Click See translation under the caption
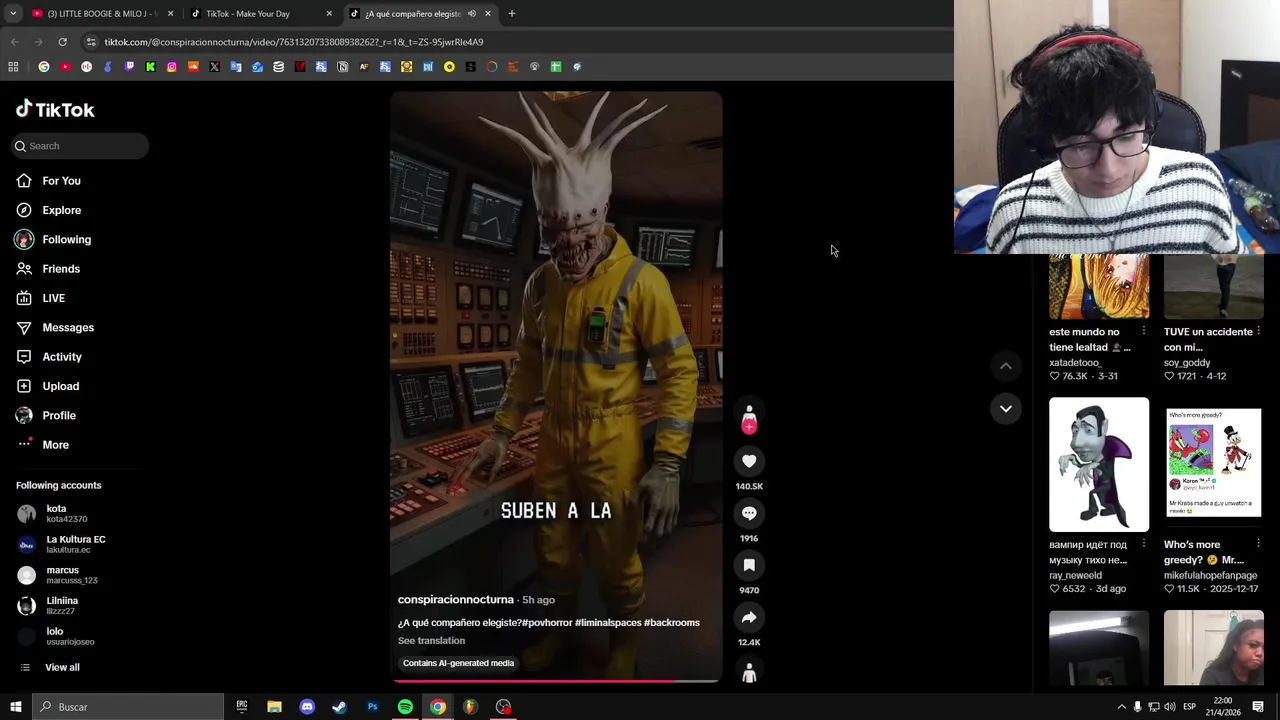 [431, 641]
